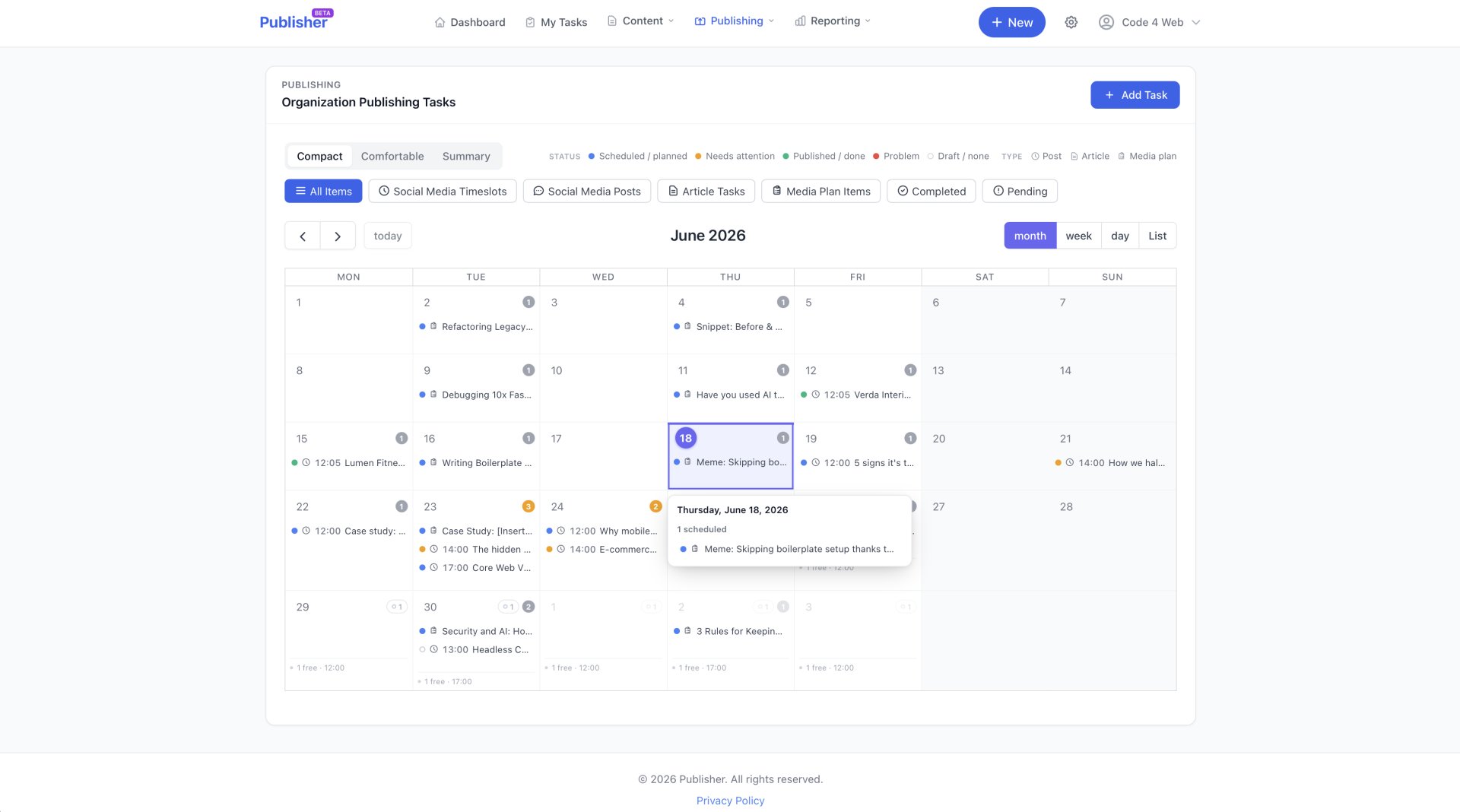Viewport: 1460px width, 812px height.
Task: Click the Problem red legend dot
Action: tap(876, 156)
